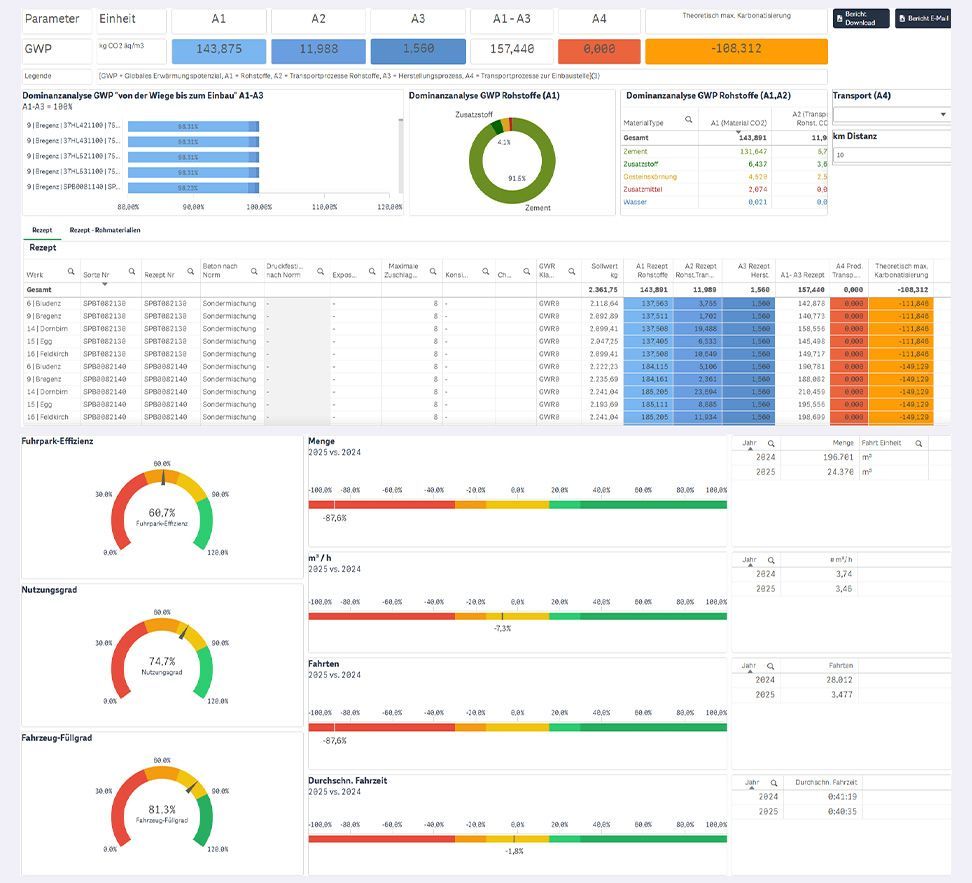972x883 pixels.
Task: Search the GWR Kla... column
Action: coord(572,272)
